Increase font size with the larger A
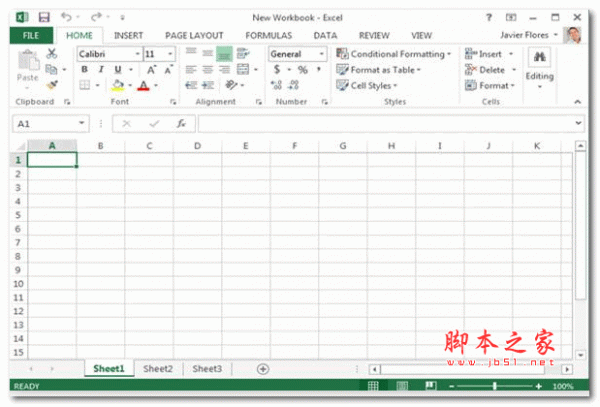 pos(152,70)
